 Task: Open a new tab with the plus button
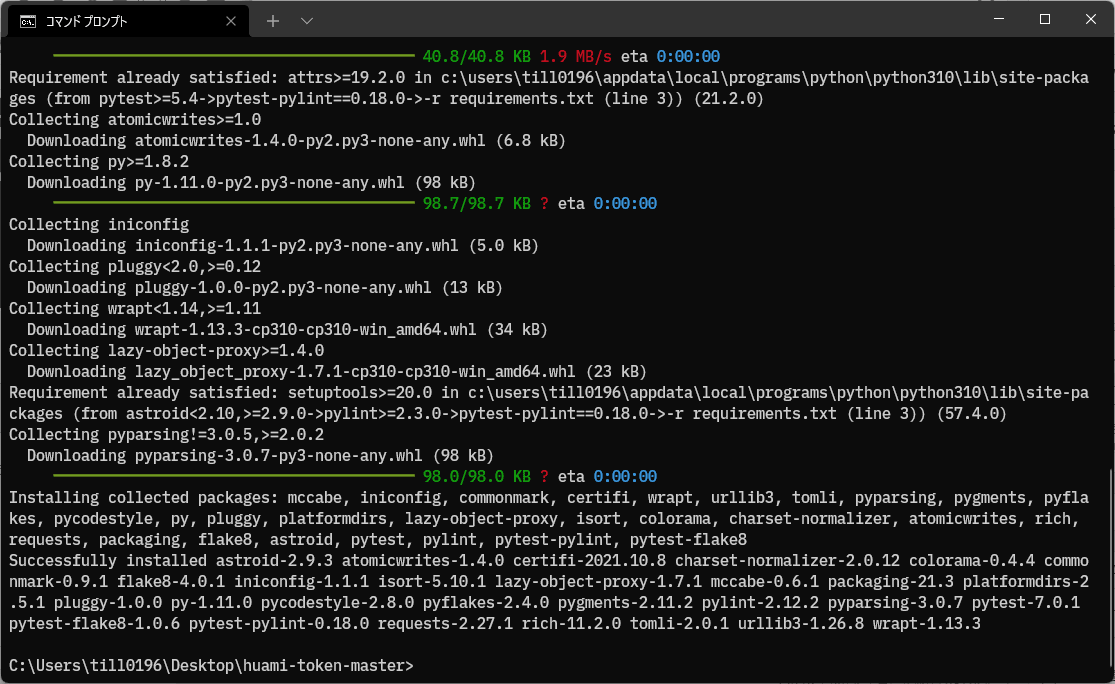point(273,20)
